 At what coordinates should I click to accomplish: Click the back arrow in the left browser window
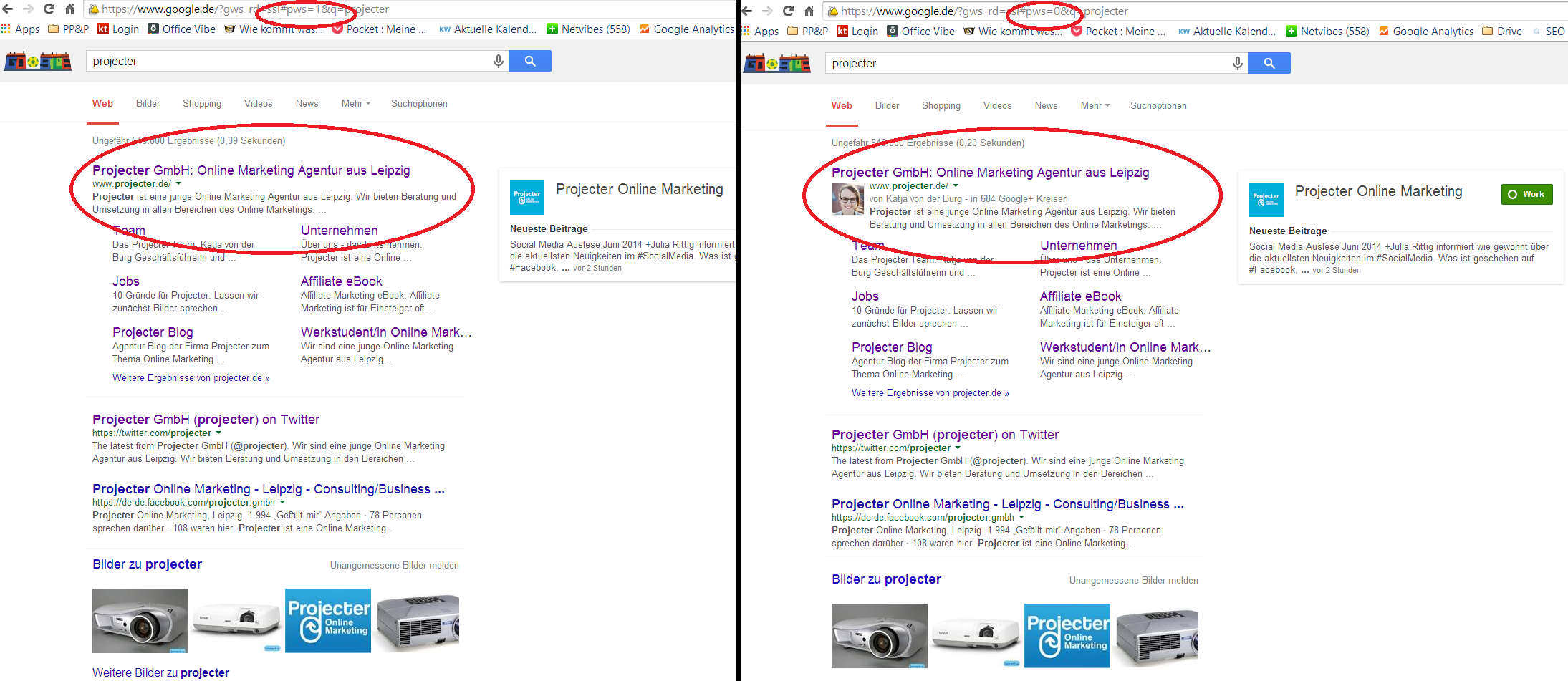pyautogui.click(x=8, y=9)
